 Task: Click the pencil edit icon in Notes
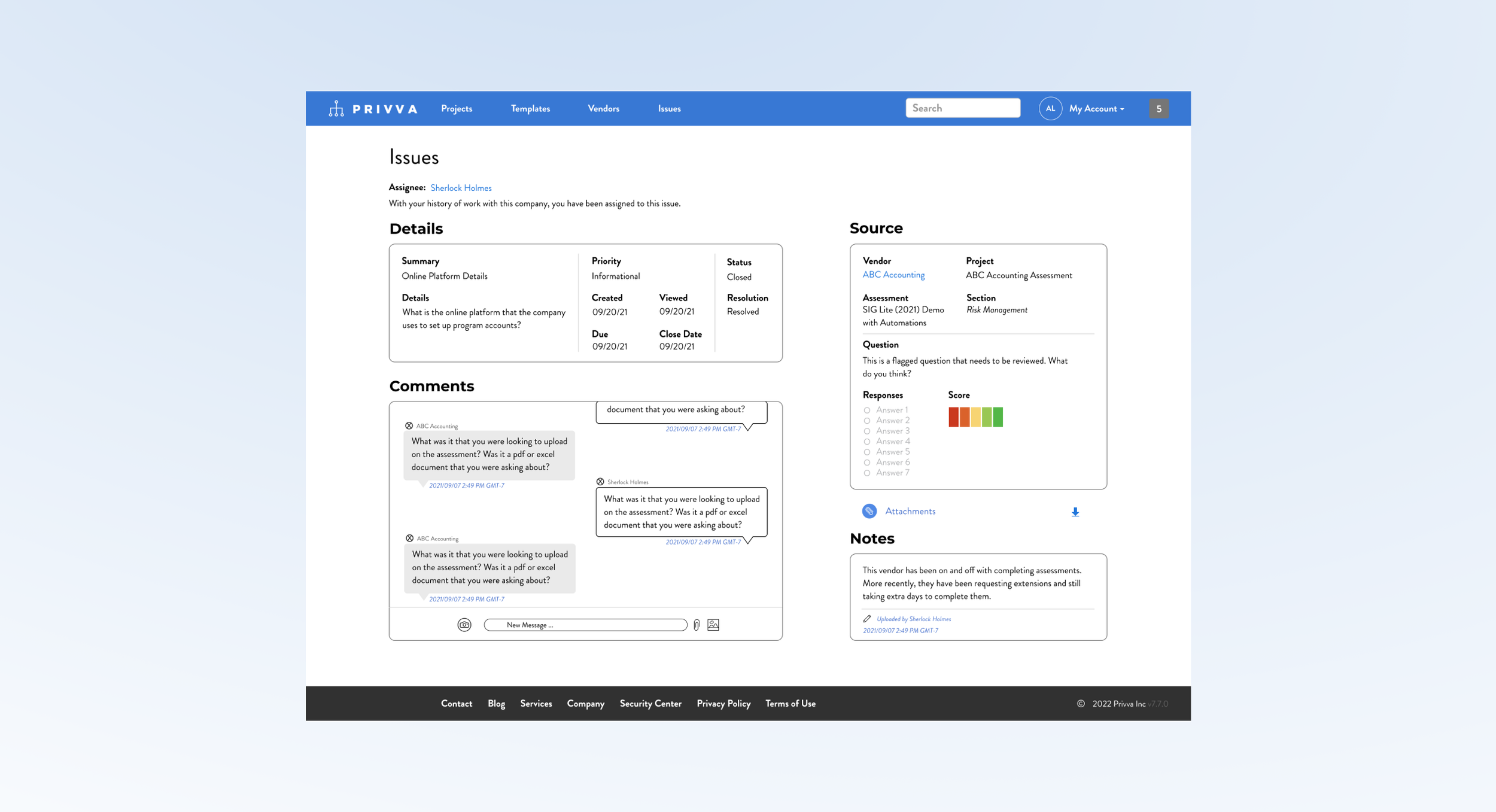pos(867,619)
